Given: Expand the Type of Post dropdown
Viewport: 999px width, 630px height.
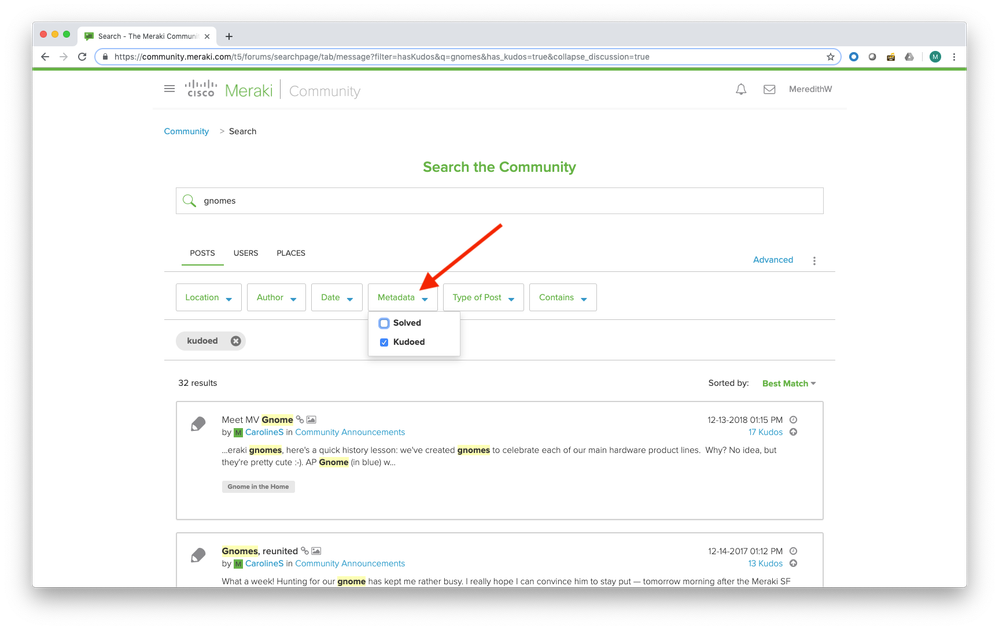Looking at the screenshot, I should click(483, 298).
